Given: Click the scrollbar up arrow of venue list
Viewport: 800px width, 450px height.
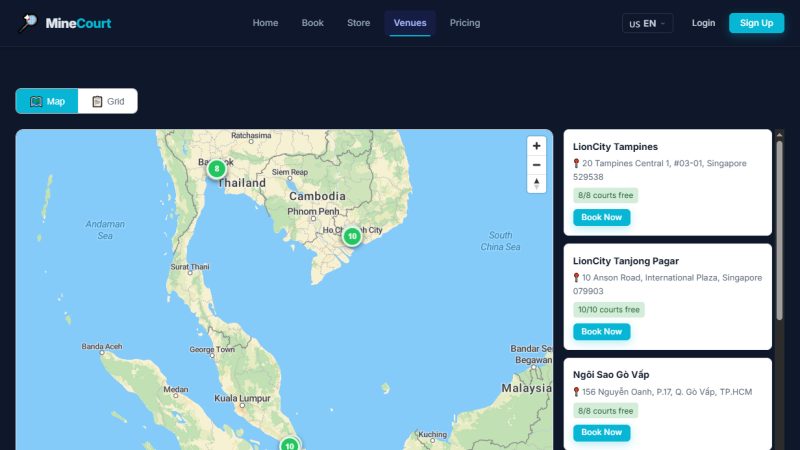Looking at the screenshot, I should tap(779, 135).
